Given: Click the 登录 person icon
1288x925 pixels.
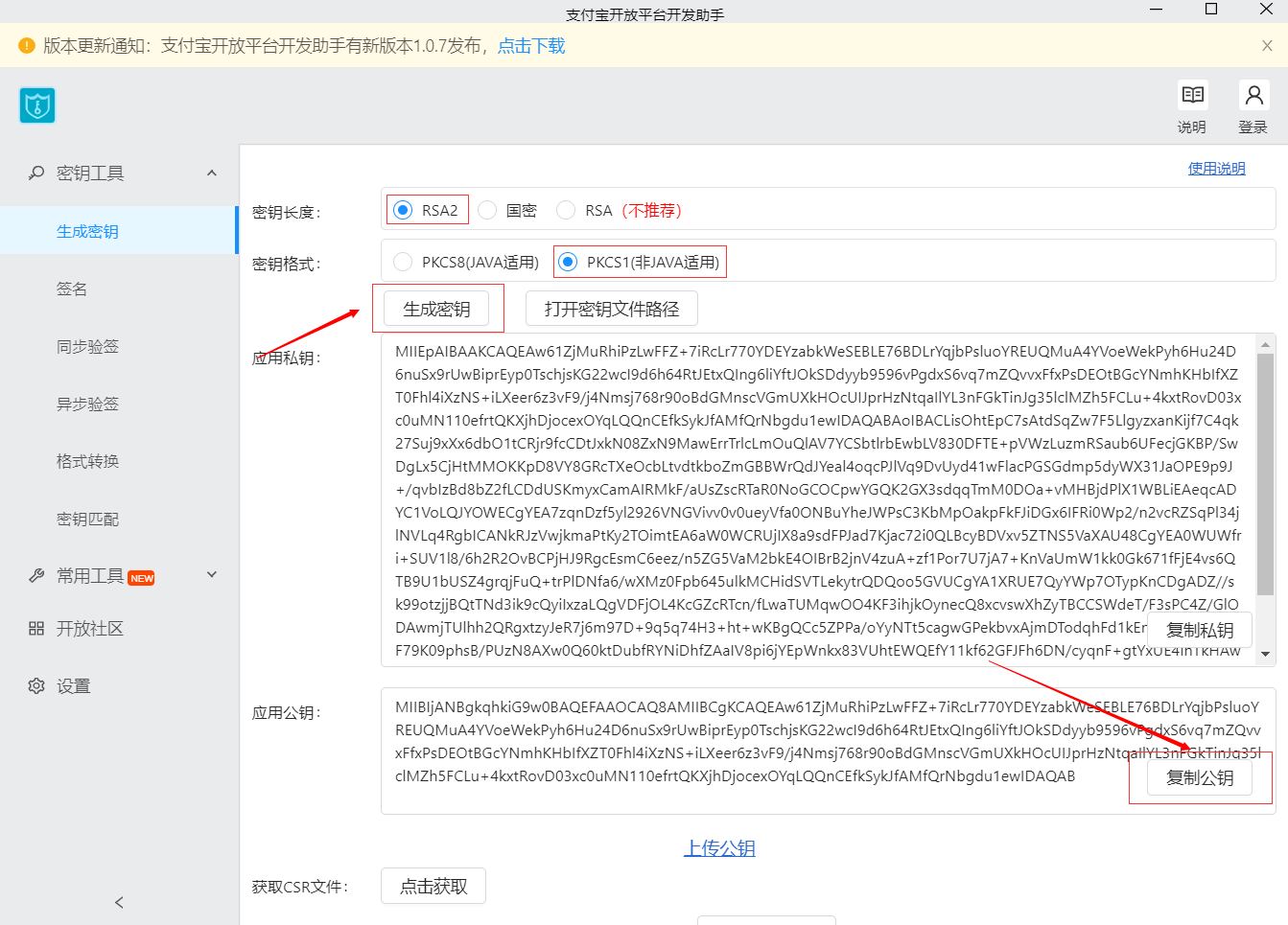Looking at the screenshot, I should click(x=1253, y=94).
